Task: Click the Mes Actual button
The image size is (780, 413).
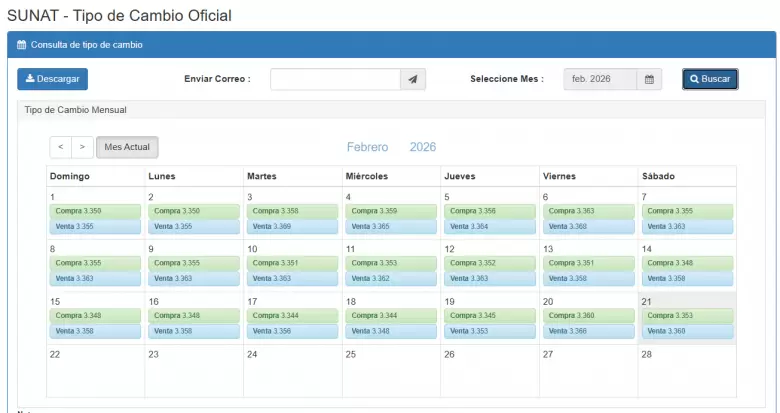Action: coord(127,147)
